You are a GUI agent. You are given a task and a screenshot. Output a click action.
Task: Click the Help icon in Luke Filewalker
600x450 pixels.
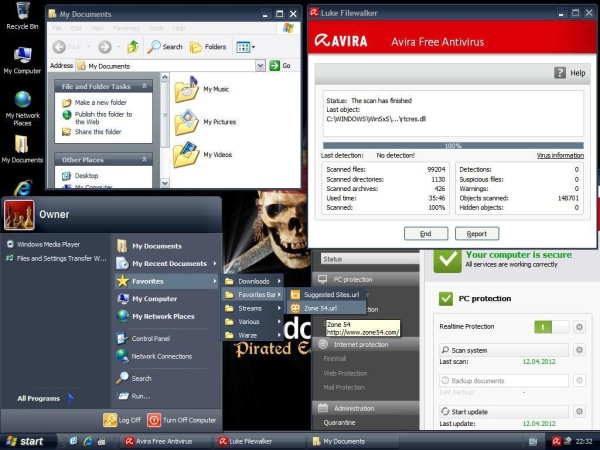(560, 73)
